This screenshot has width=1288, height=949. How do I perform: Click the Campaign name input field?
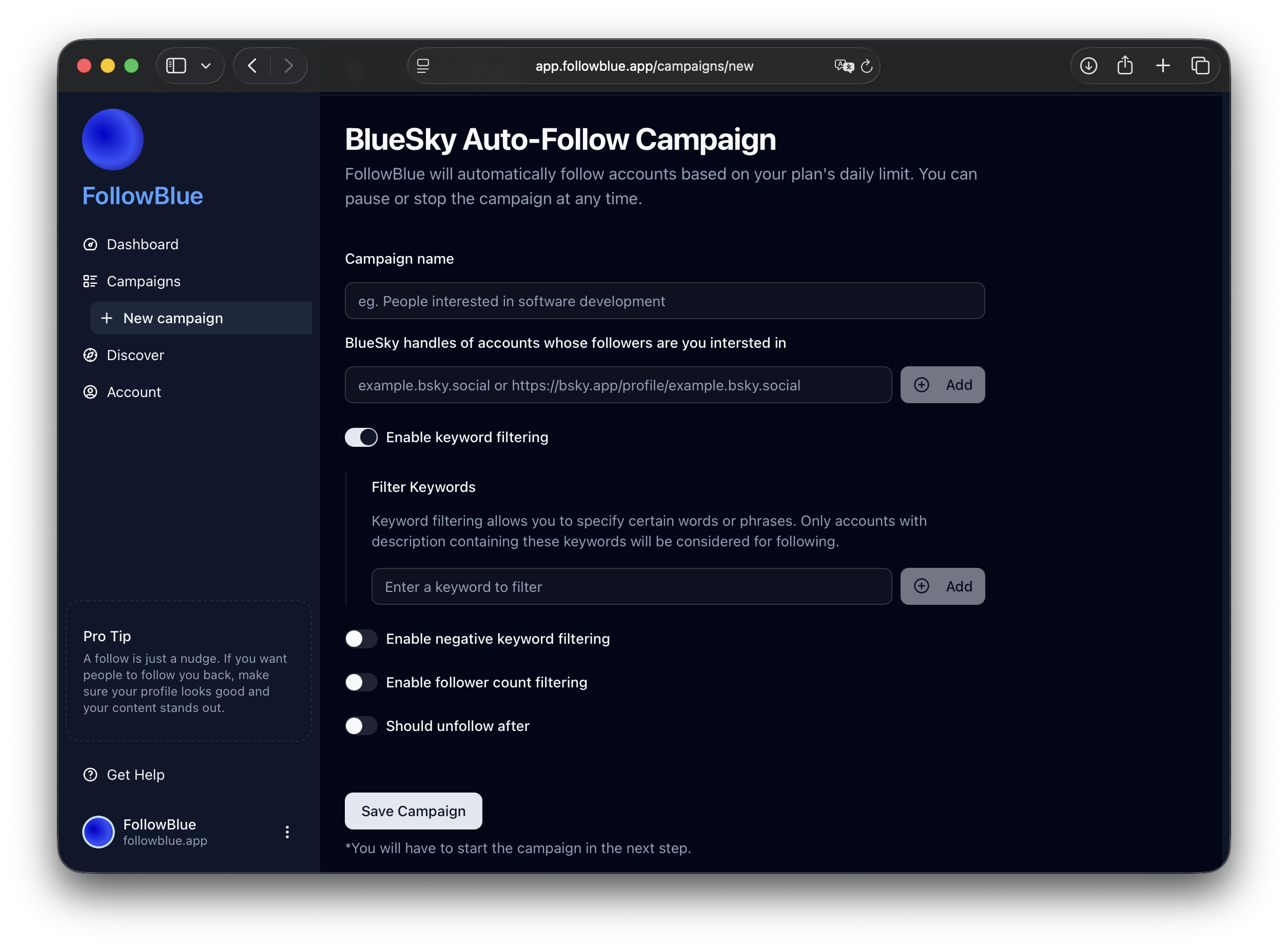tap(664, 301)
